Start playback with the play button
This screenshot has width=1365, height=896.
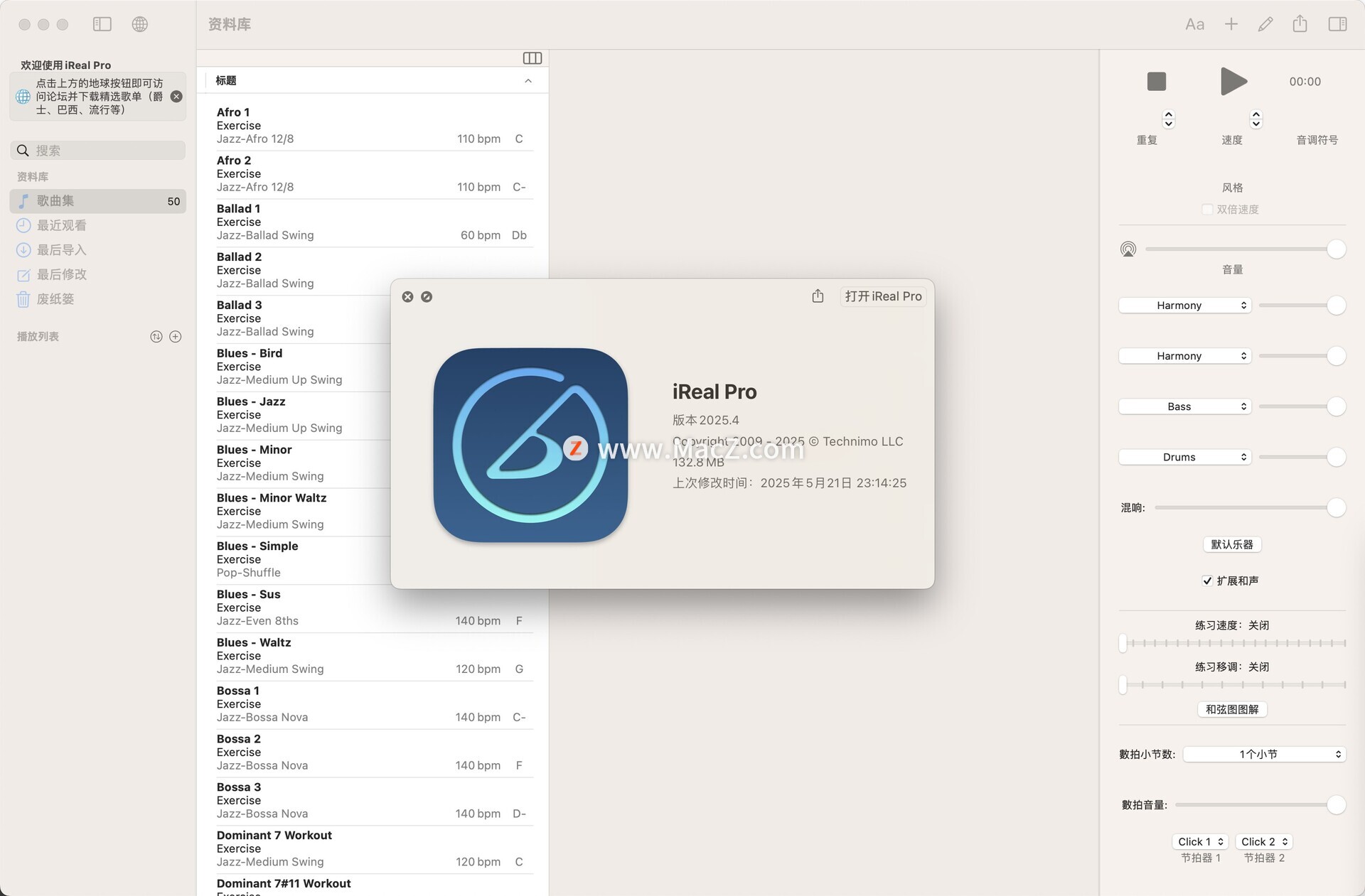click(x=1233, y=81)
